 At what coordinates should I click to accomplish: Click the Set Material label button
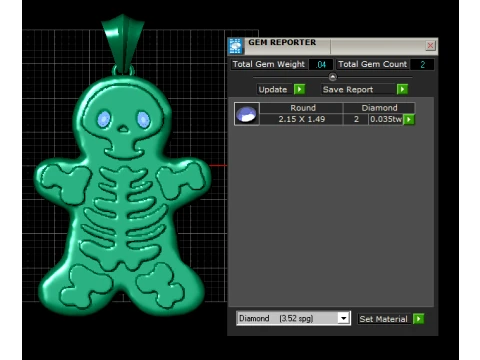pyautogui.click(x=384, y=319)
